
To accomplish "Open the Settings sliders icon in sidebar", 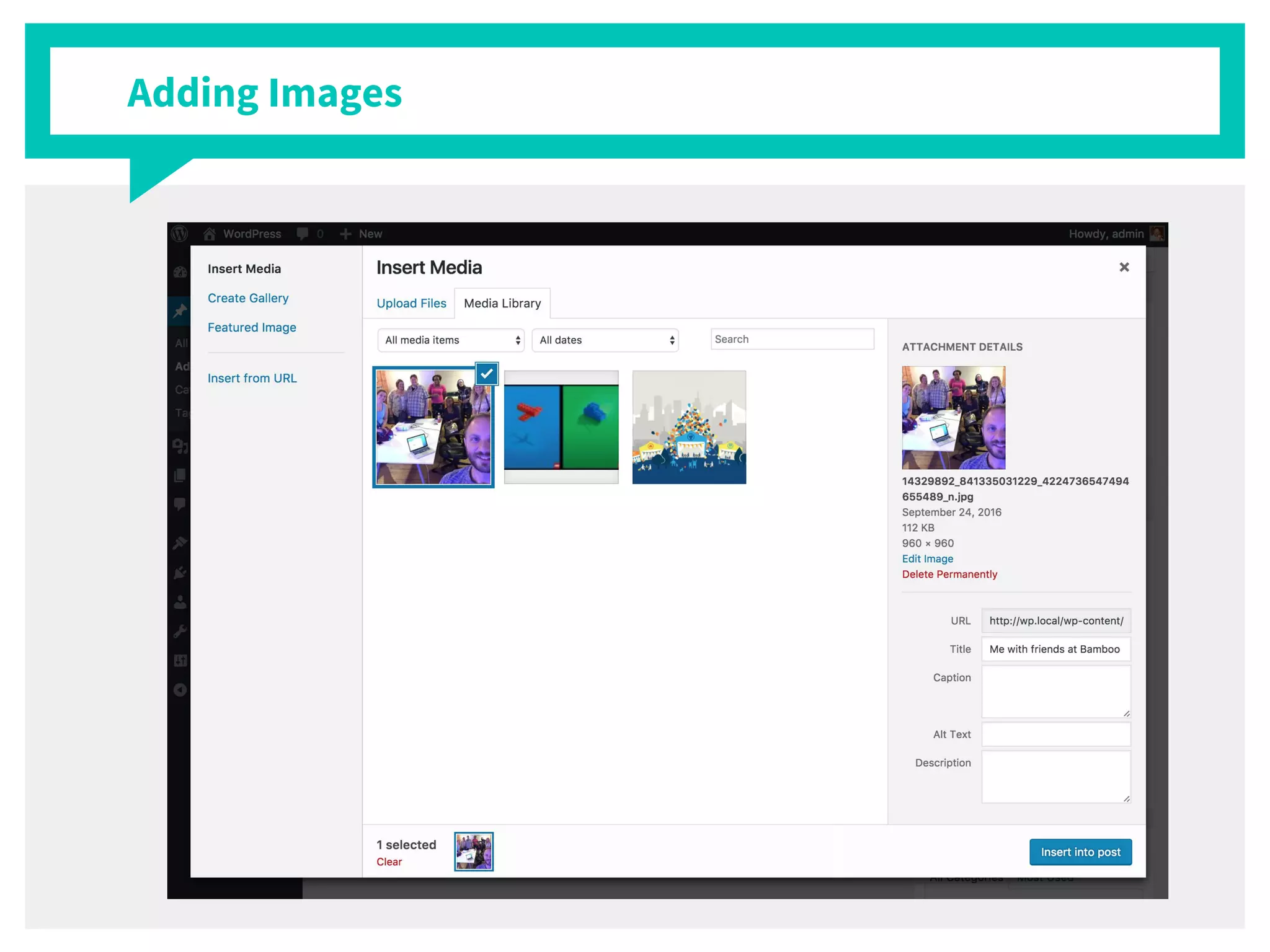I will point(180,661).
